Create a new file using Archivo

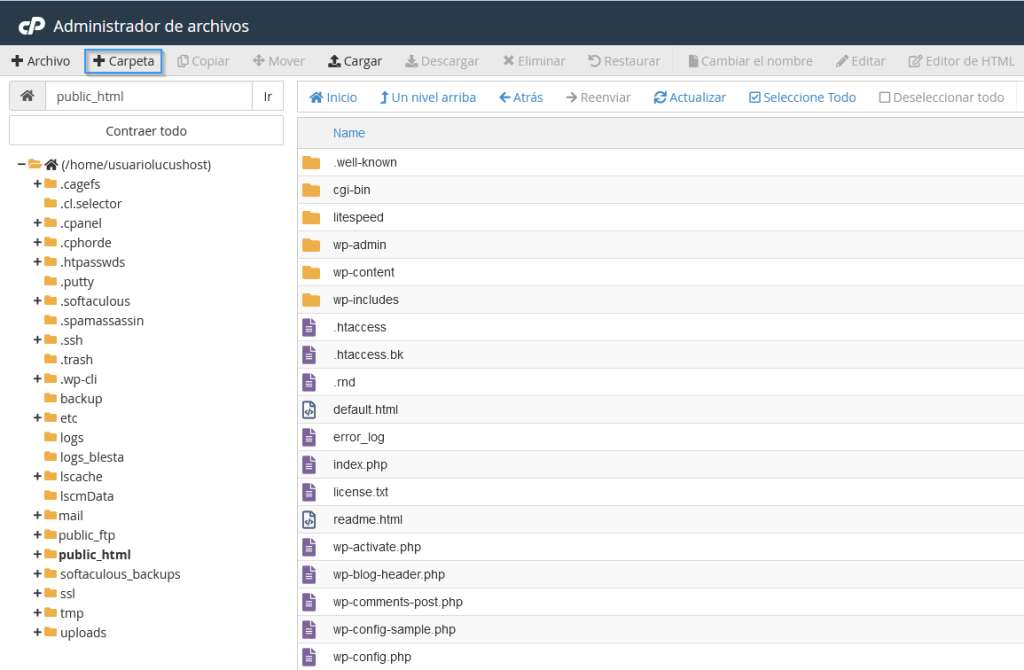[x=40, y=61]
